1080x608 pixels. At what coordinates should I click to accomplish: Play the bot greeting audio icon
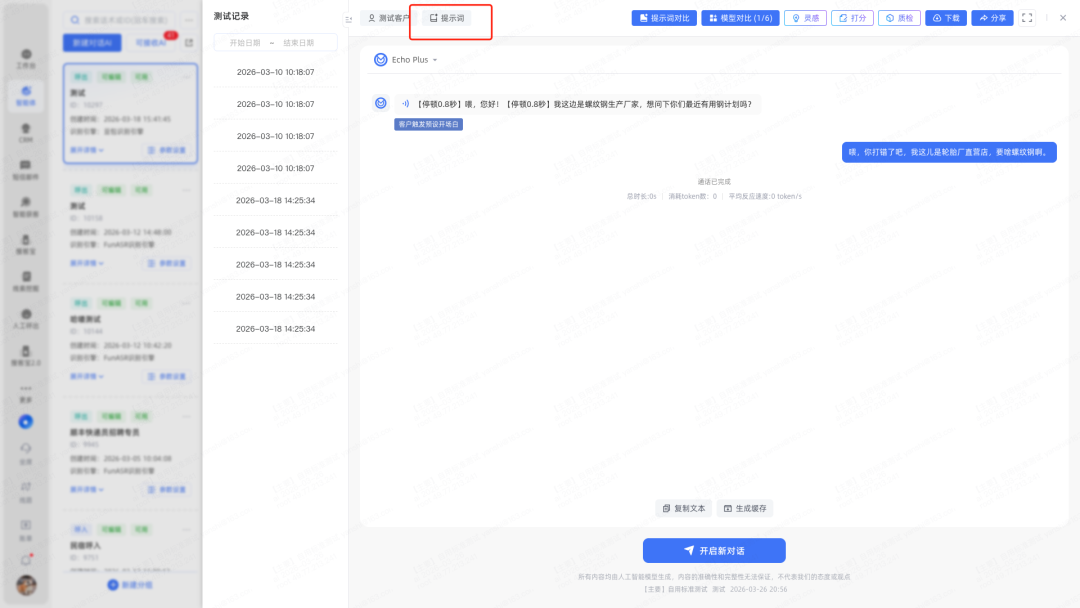coord(405,103)
